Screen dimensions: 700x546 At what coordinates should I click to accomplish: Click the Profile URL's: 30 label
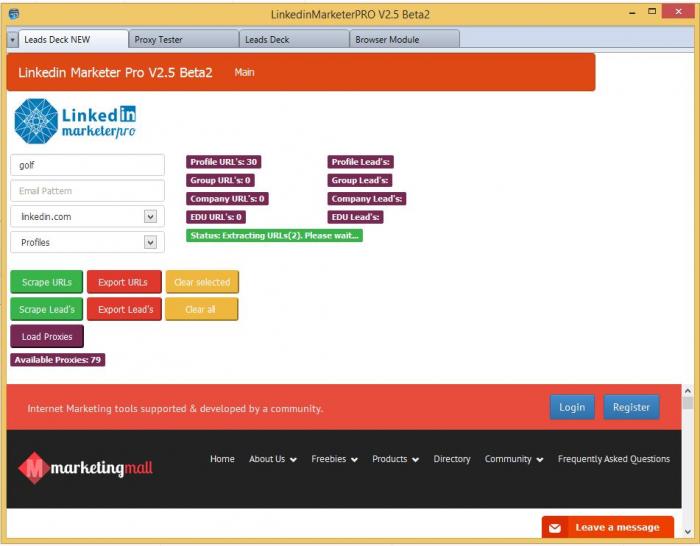223,162
